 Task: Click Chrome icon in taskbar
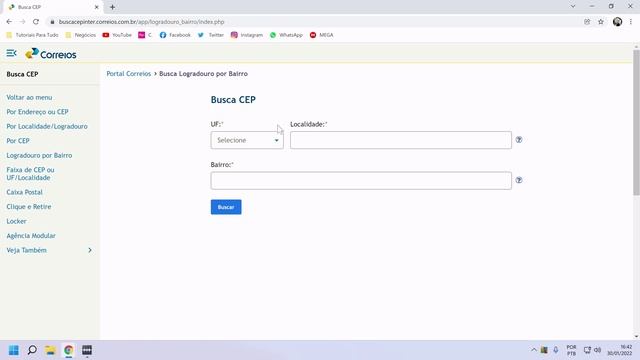69,350
